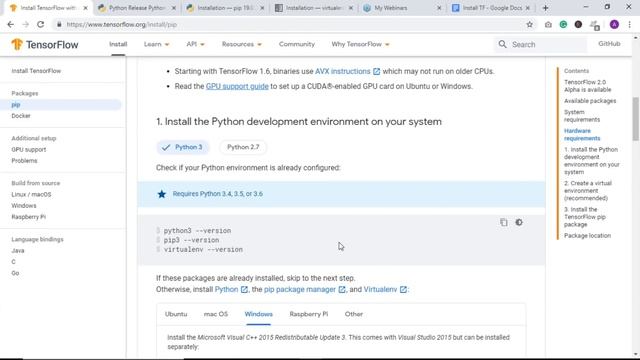Close the Install TF Google Docs tab

527,8
